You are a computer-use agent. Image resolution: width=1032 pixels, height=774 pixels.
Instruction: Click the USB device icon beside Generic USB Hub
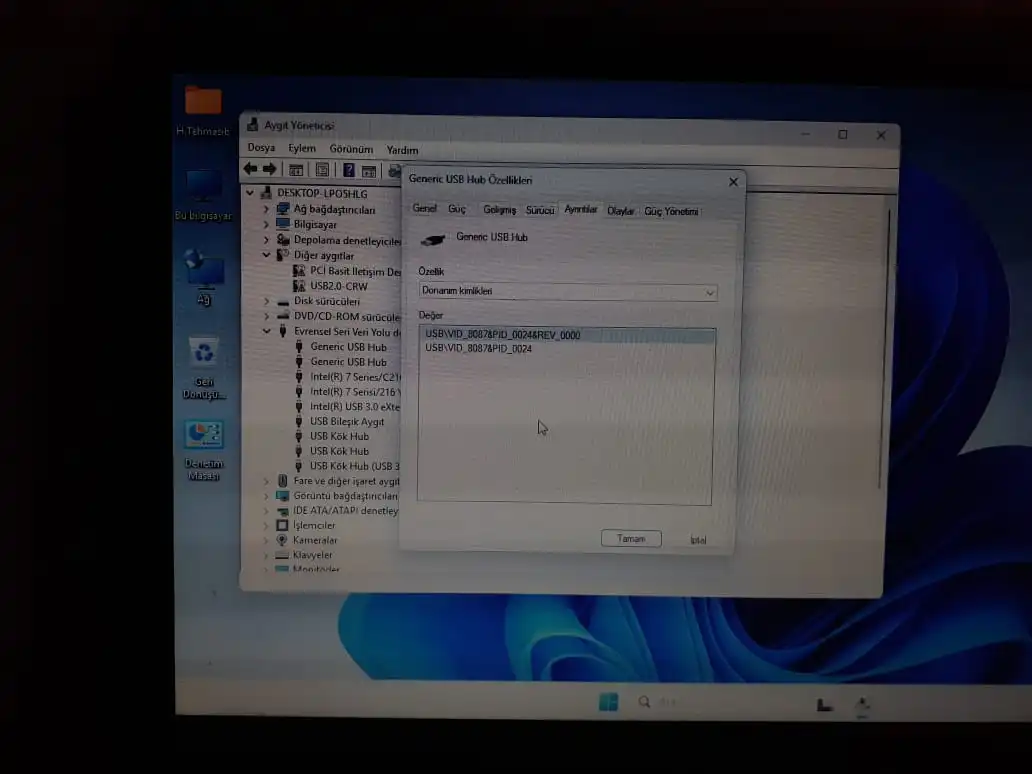tap(433, 240)
